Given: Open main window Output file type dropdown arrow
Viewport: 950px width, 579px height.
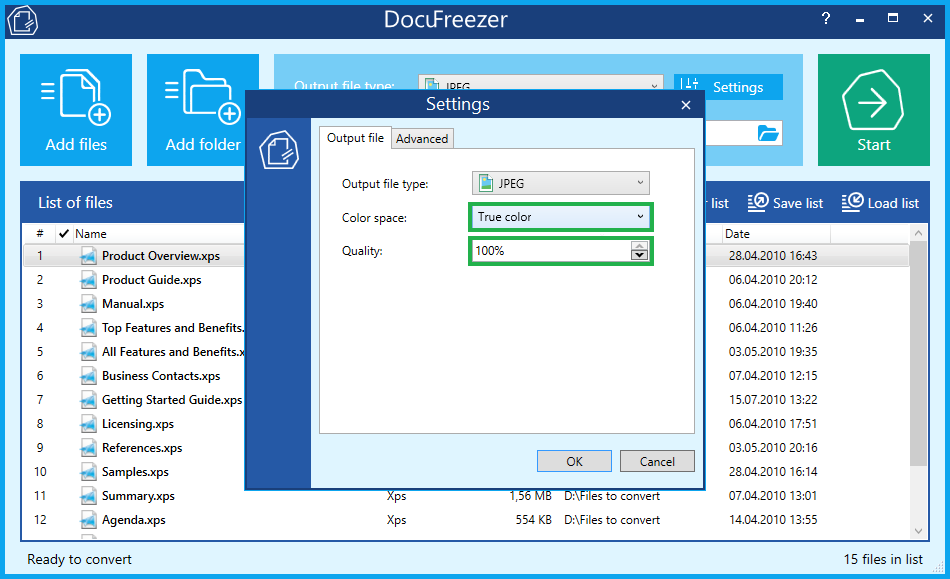Looking at the screenshot, I should 654,86.
